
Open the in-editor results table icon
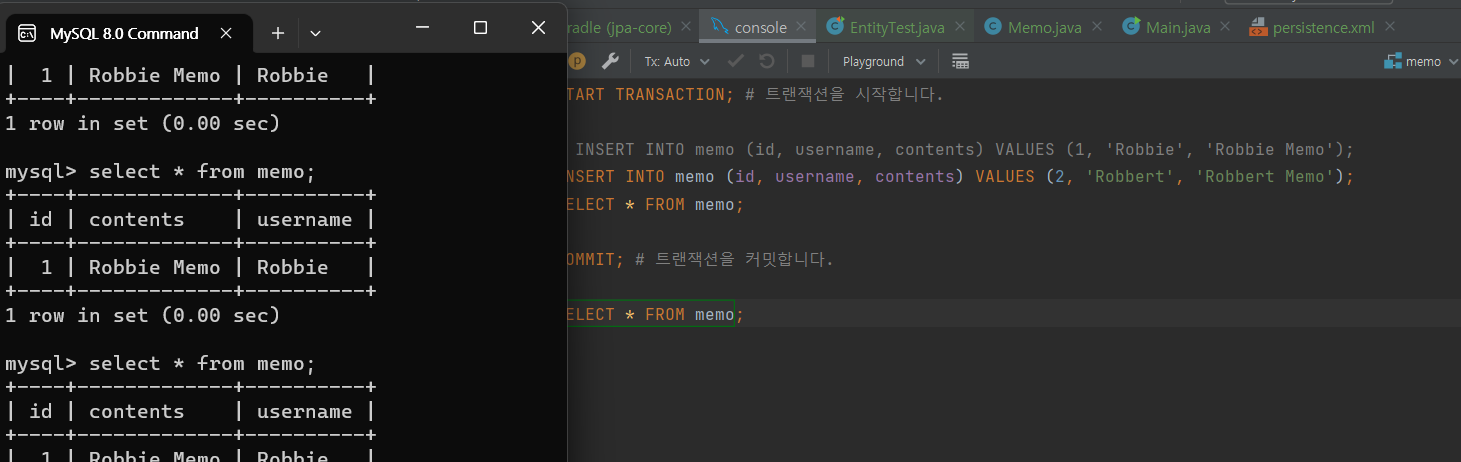960,61
